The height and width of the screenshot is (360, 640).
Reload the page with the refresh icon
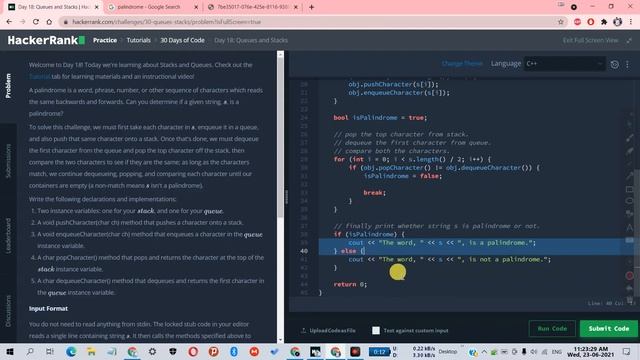click(36, 22)
